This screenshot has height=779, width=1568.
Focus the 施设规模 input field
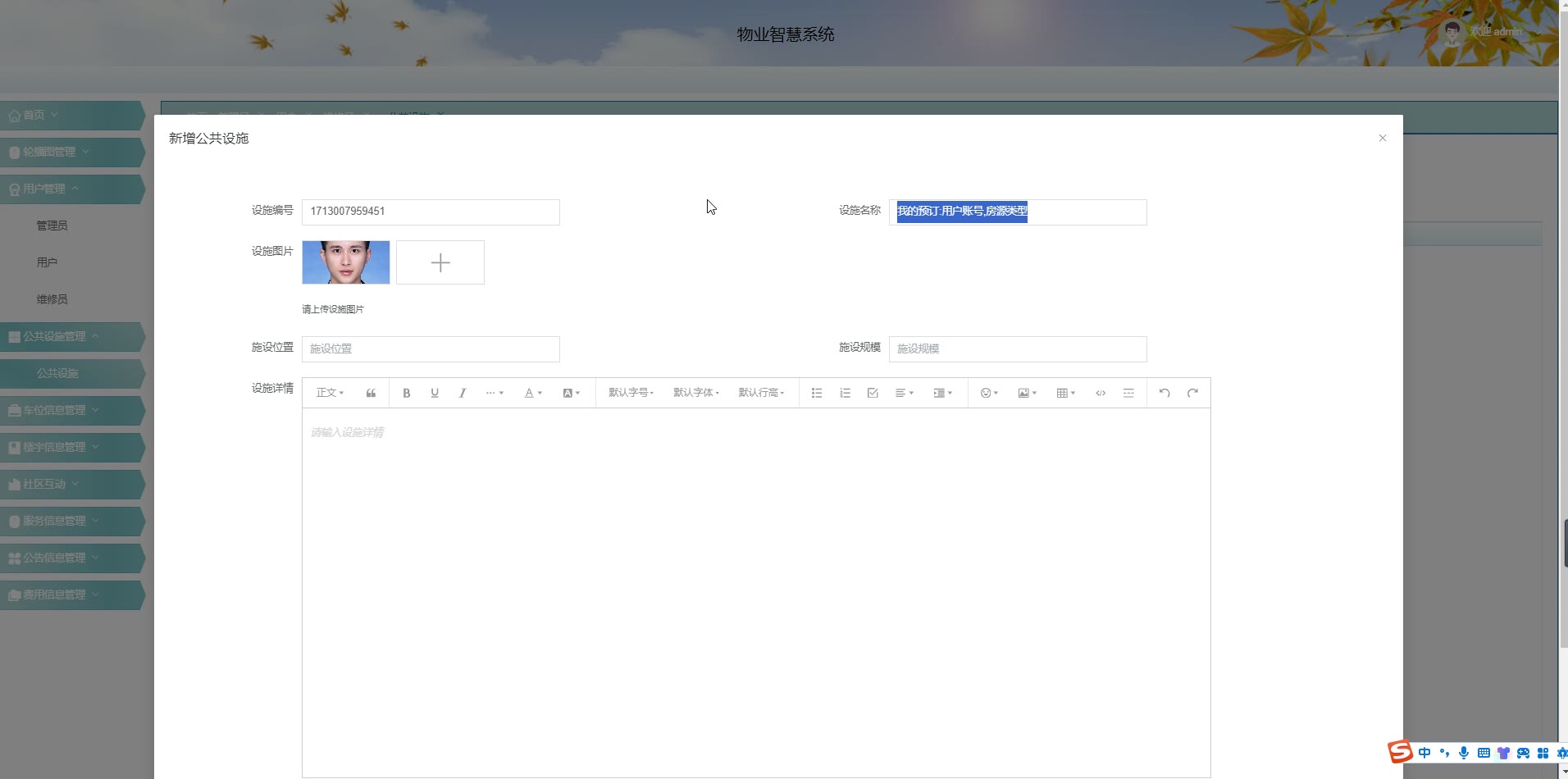(x=1018, y=348)
